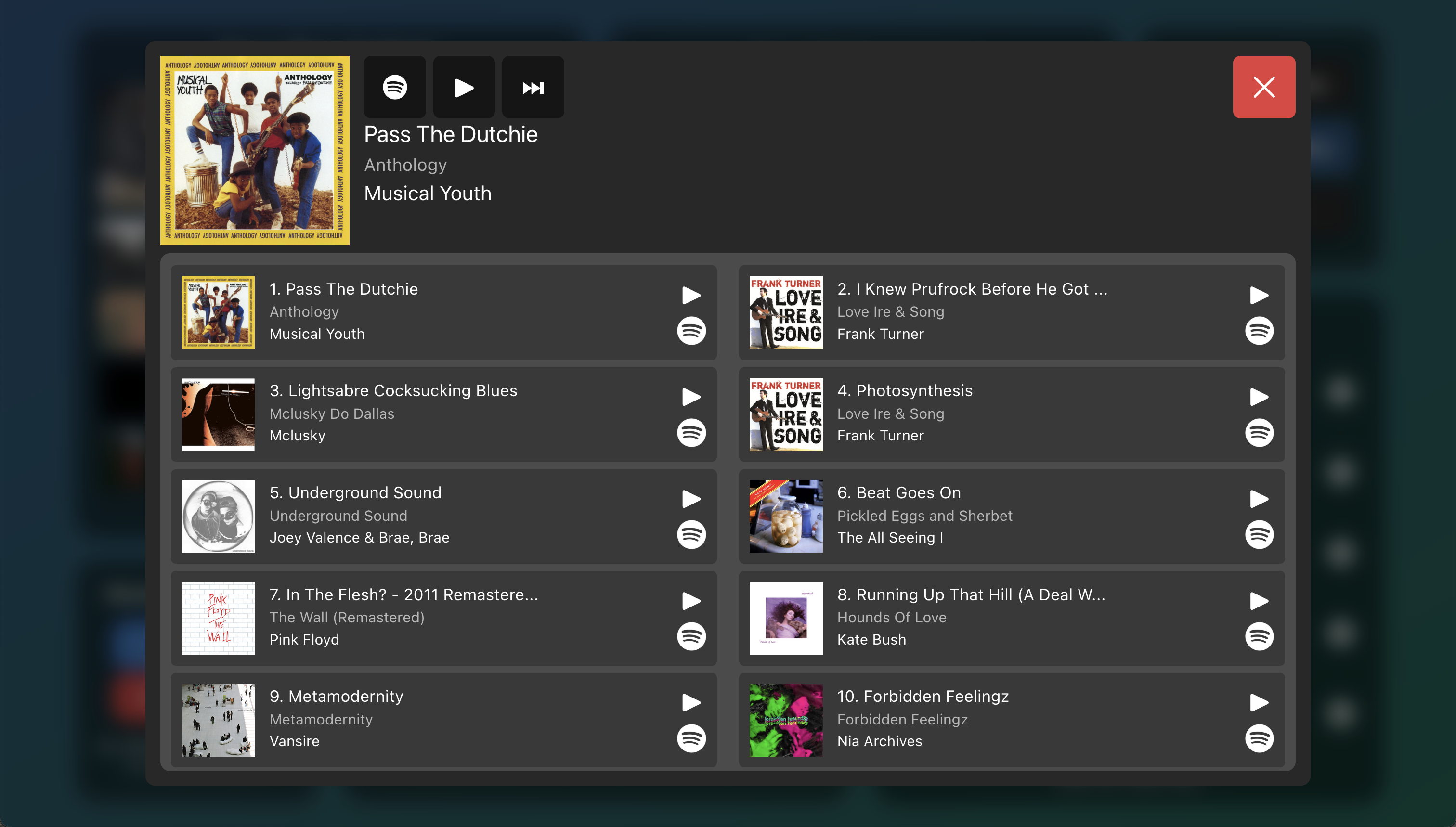Play track 10 Forbidden Feelingz
The image size is (1456, 827).
click(1260, 702)
